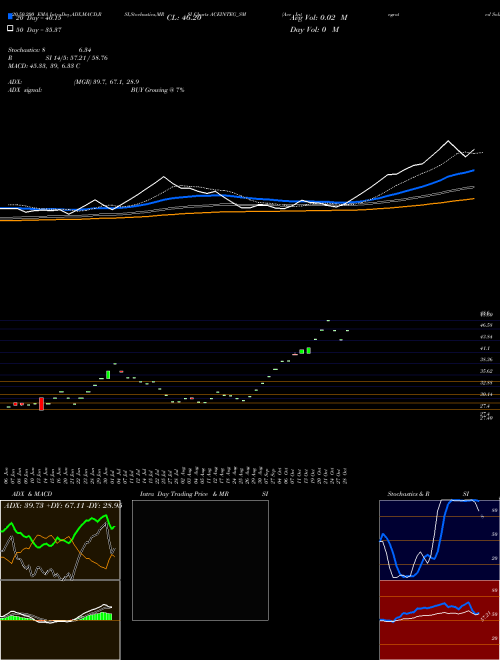The image size is (500, 660).
Task: Click the large red candle near 12 Jun
Action: tap(41, 404)
